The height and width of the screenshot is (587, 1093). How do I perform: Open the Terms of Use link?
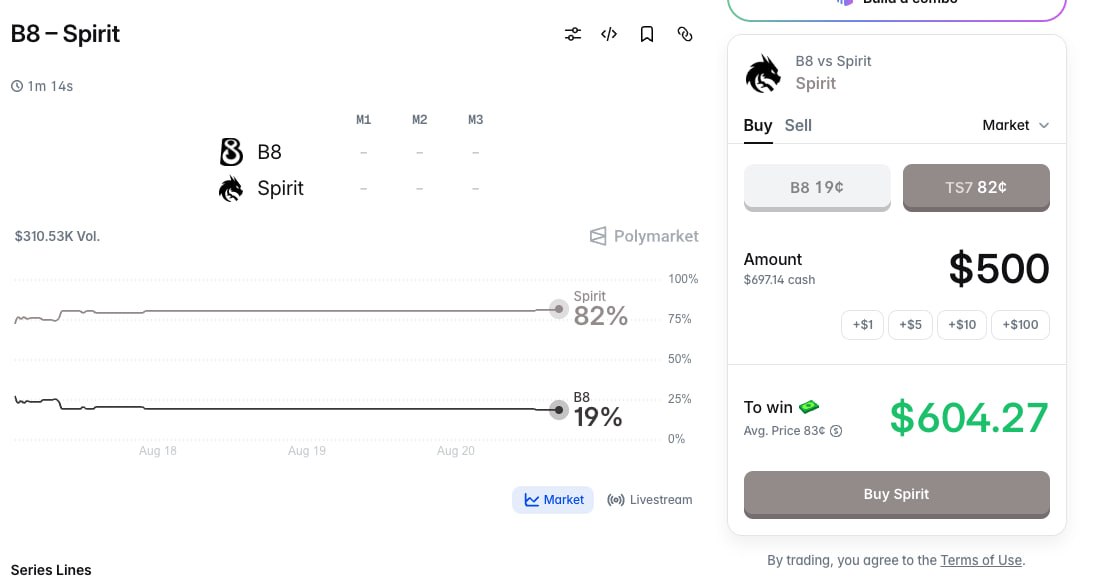[x=981, y=561]
